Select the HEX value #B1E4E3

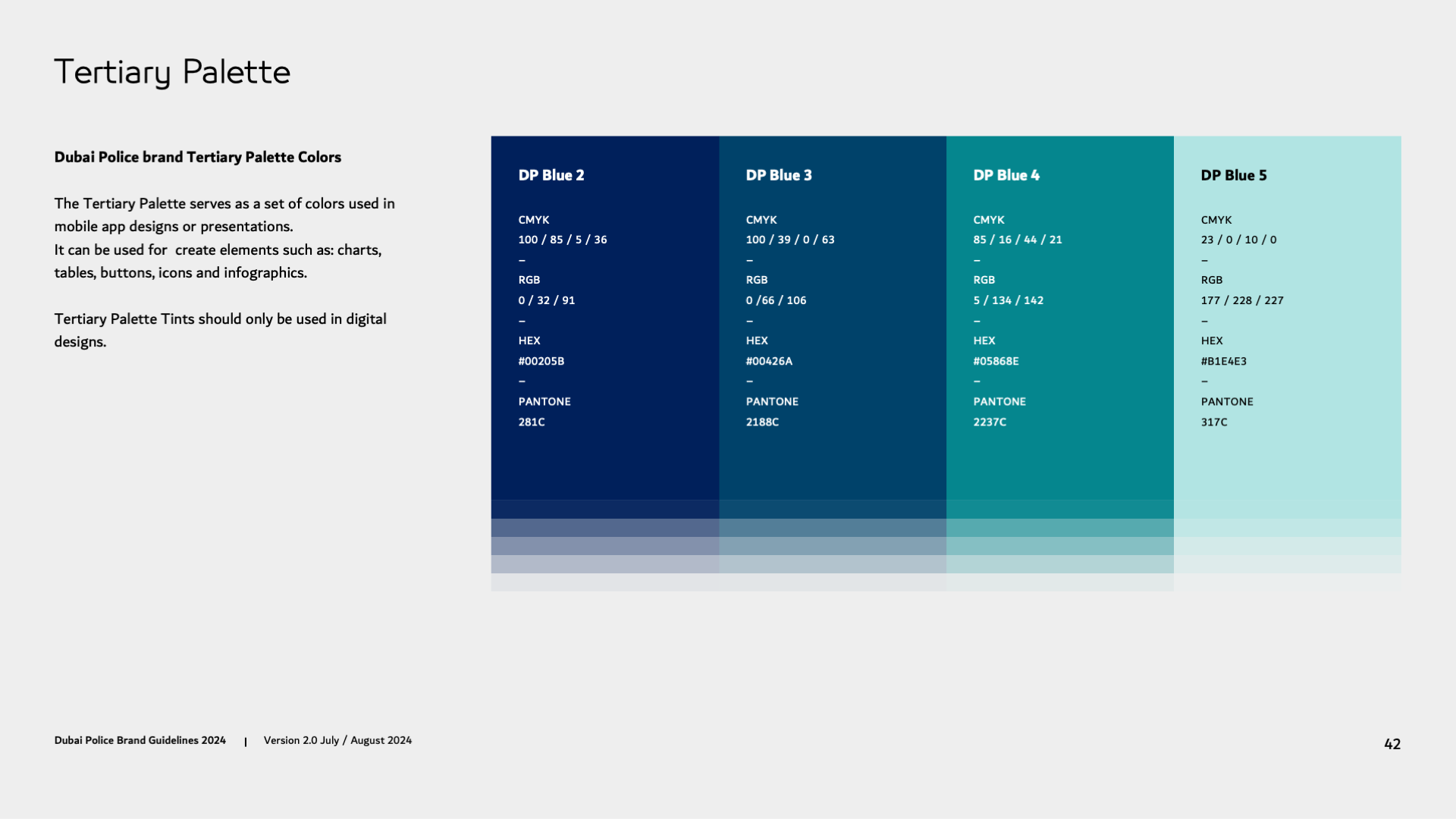pos(1223,361)
